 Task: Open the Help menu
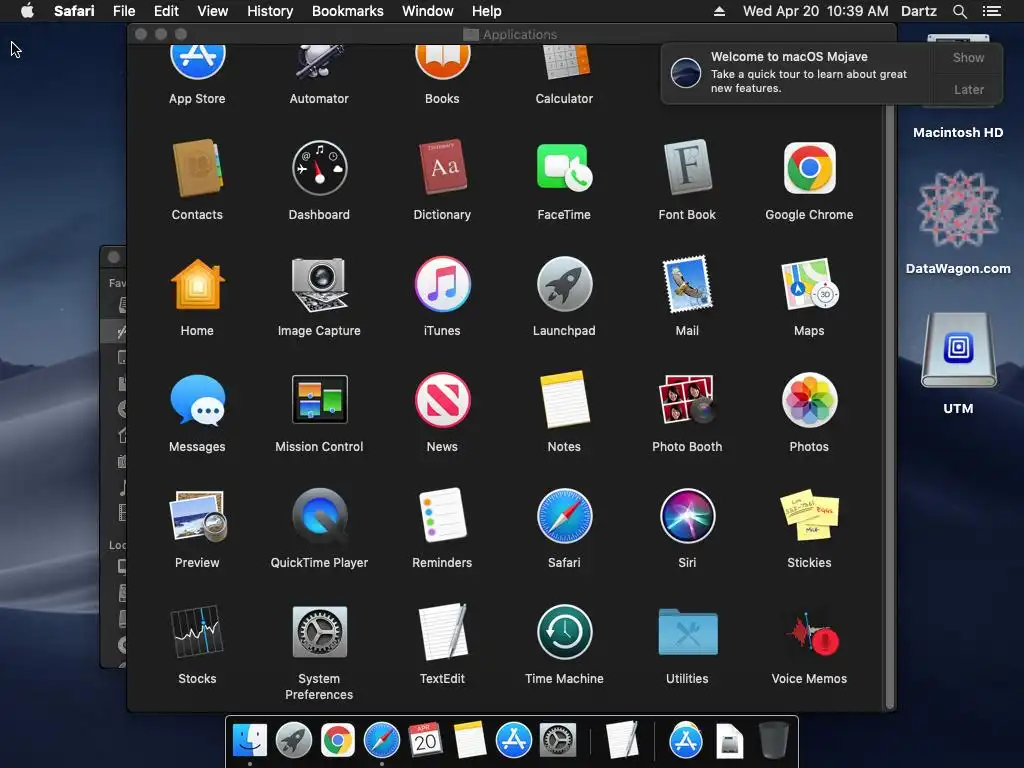pos(487,11)
